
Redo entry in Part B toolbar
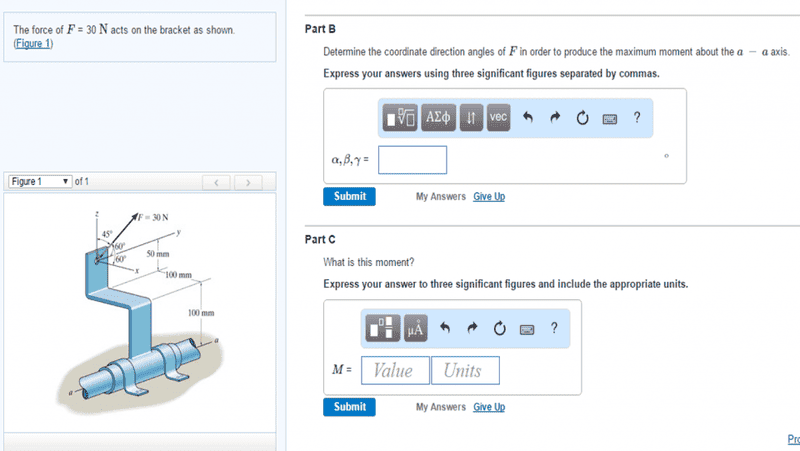pyautogui.click(x=556, y=118)
